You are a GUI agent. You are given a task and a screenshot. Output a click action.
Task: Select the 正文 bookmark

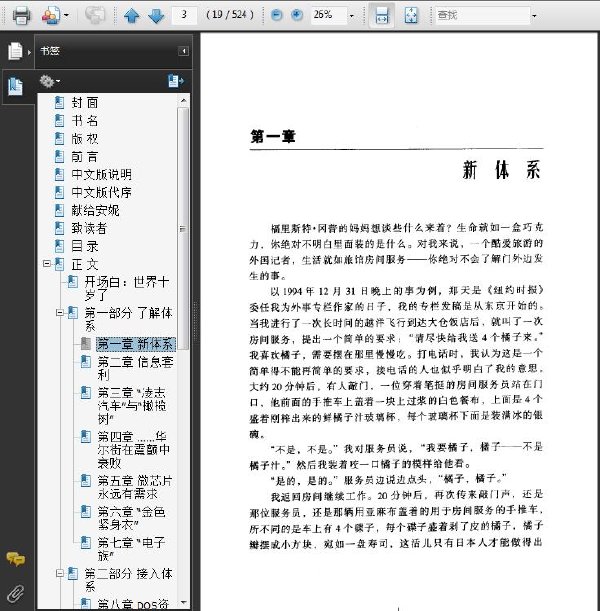pyautogui.click(x=85, y=265)
